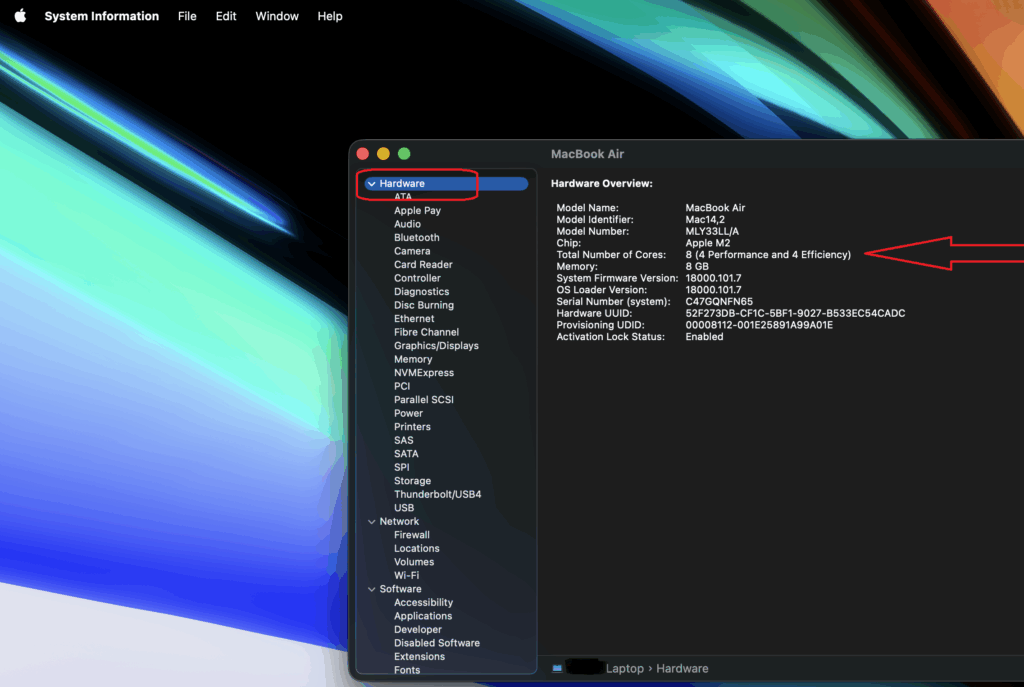
Task: Select USB in the sidebar
Action: pyautogui.click(x=404, y=507)
